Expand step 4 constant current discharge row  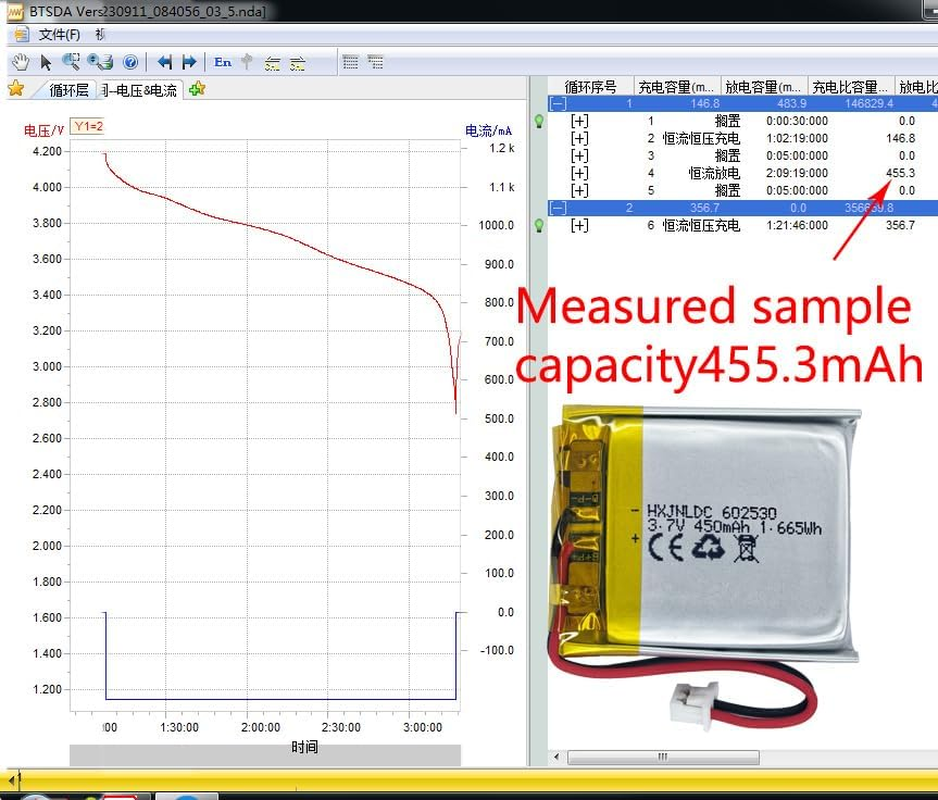(579, 173)
